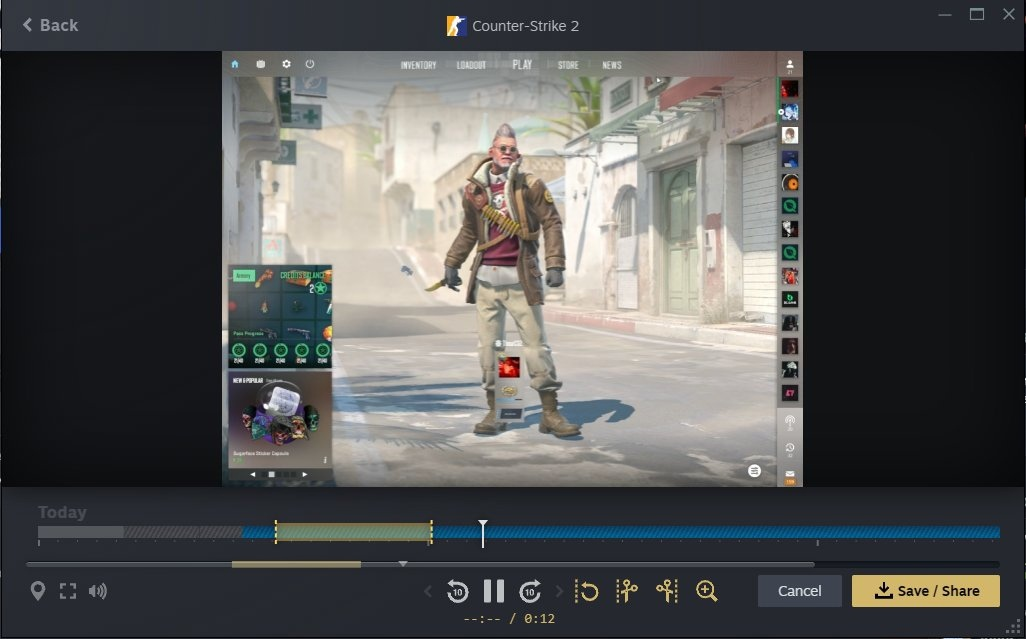Open the INVENTORY tab in the game menu
The height and width of the screenshot is (639, 1026).
418,65
